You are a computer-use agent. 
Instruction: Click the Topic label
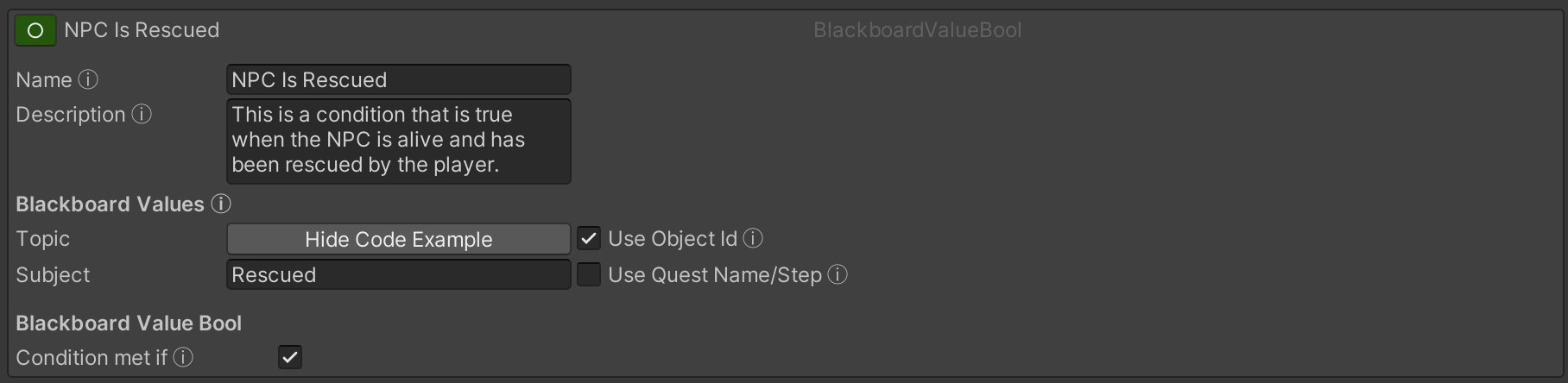(43, 239)
